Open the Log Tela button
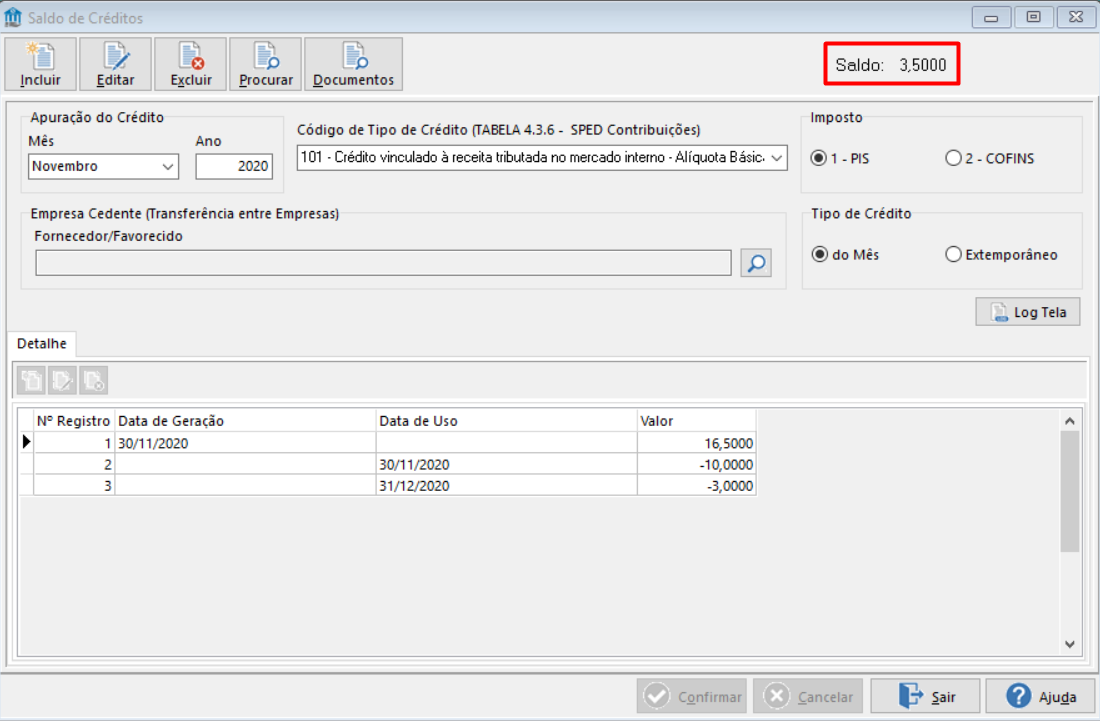This screenshot has width=1100, height=721. pyautogui.click(x=1028, y=312)
